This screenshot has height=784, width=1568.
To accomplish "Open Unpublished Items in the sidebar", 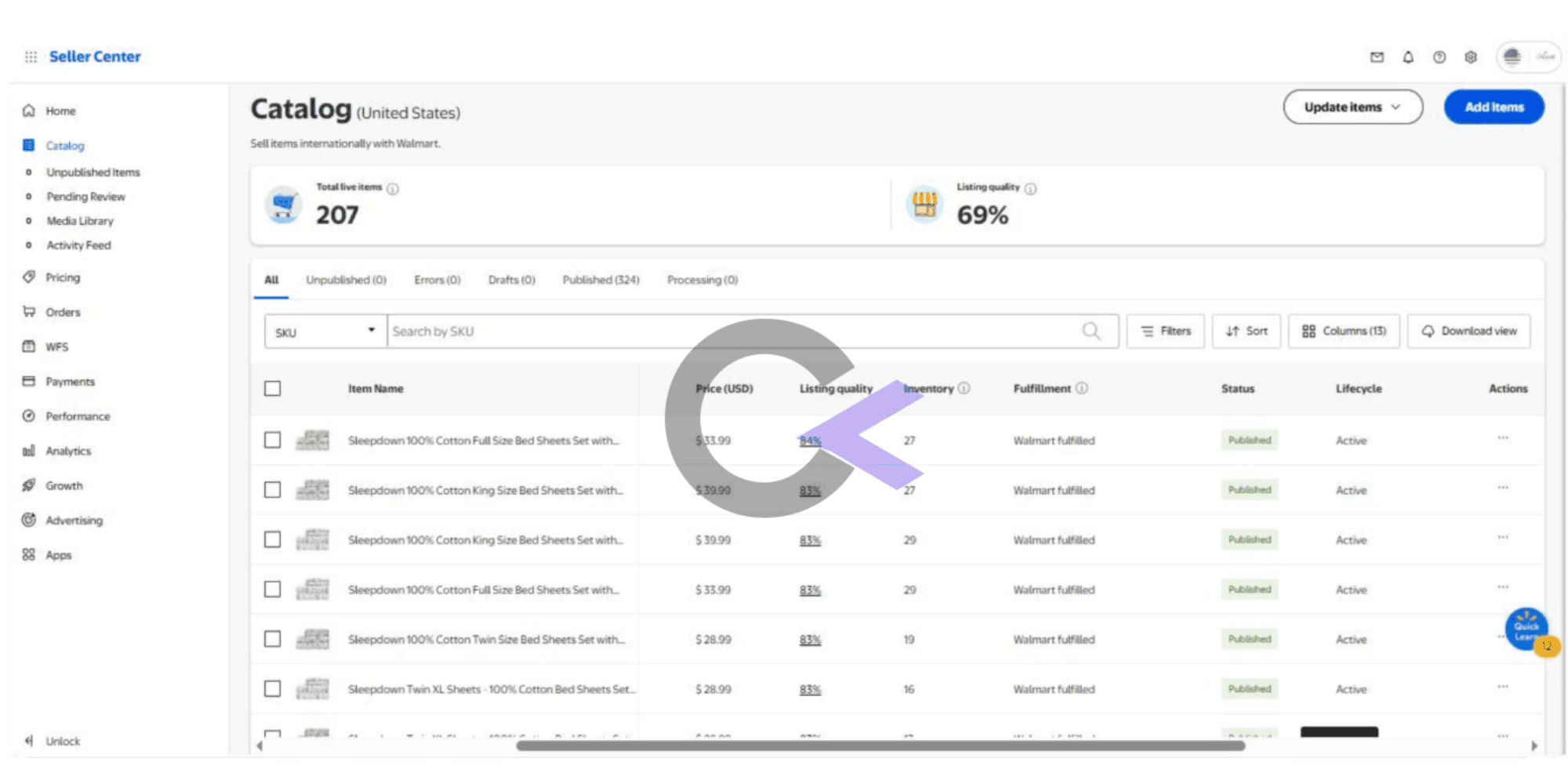I will [x=93, y=172].
